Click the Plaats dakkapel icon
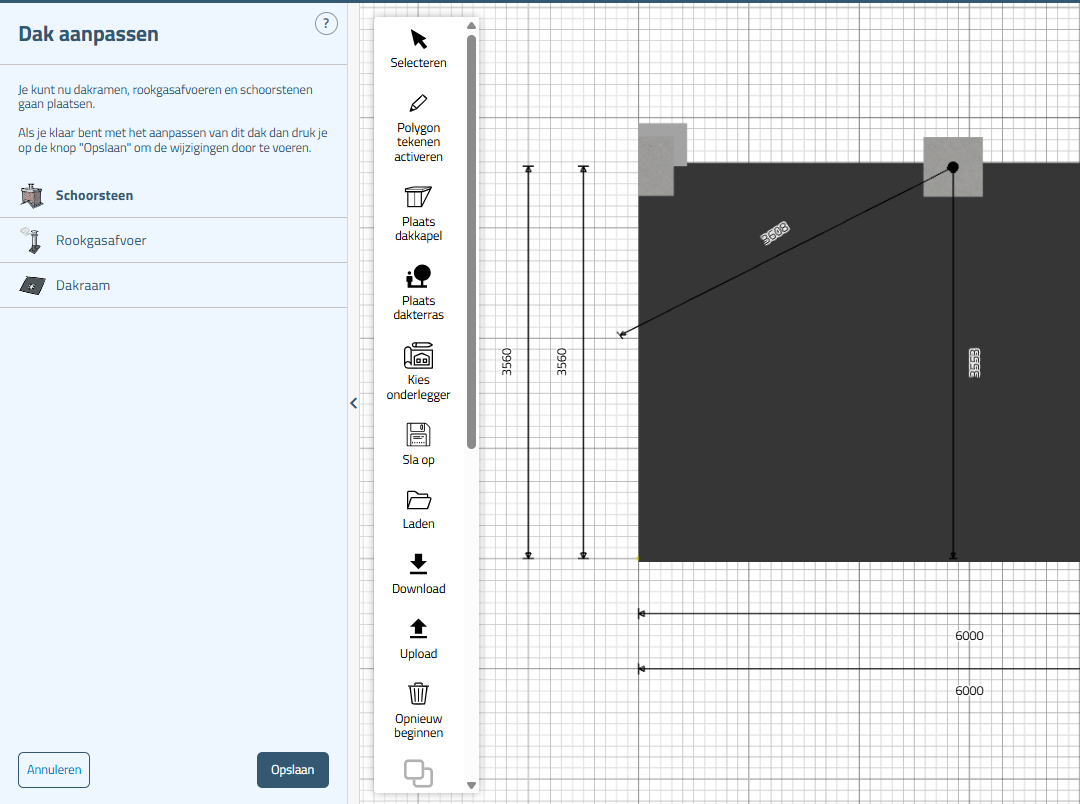 click(x=418, y=196)
